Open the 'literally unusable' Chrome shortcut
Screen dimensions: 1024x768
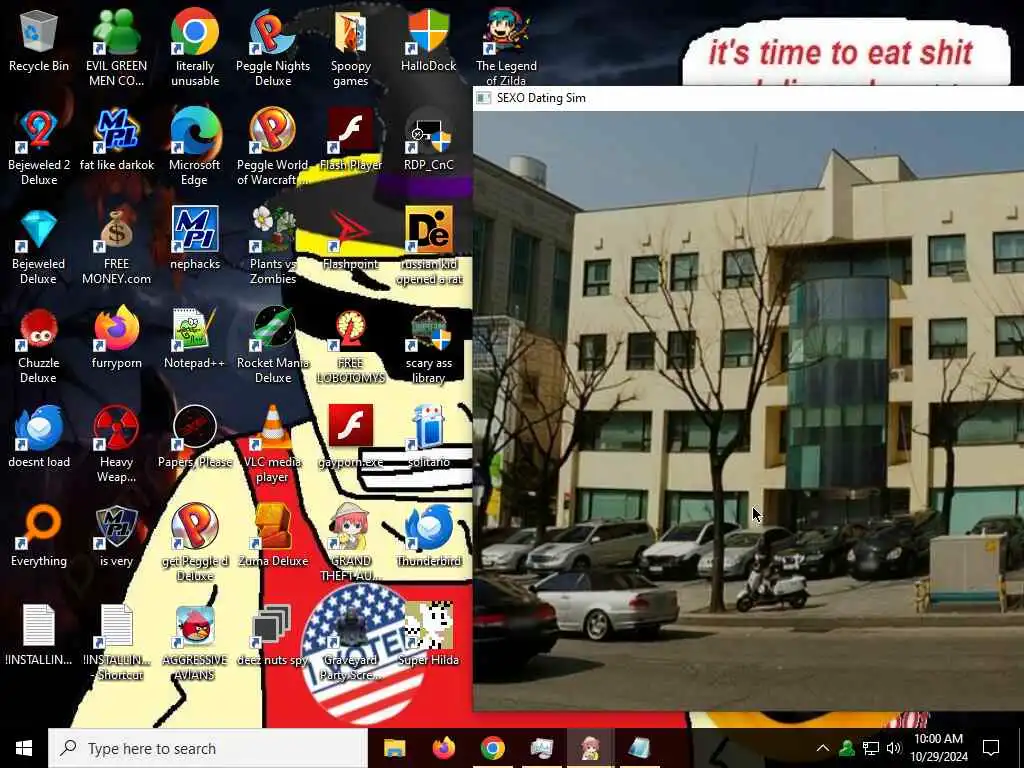pyautogui.click(x=195, y=47)
